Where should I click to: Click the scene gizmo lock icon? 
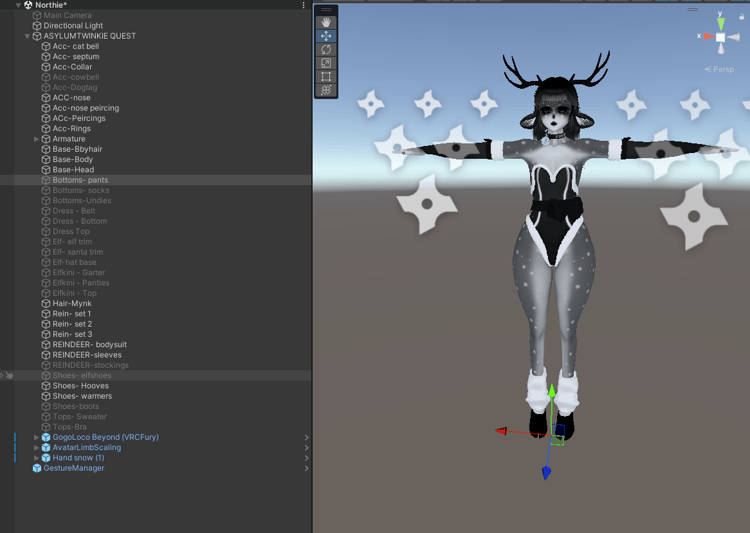(741, 17)
